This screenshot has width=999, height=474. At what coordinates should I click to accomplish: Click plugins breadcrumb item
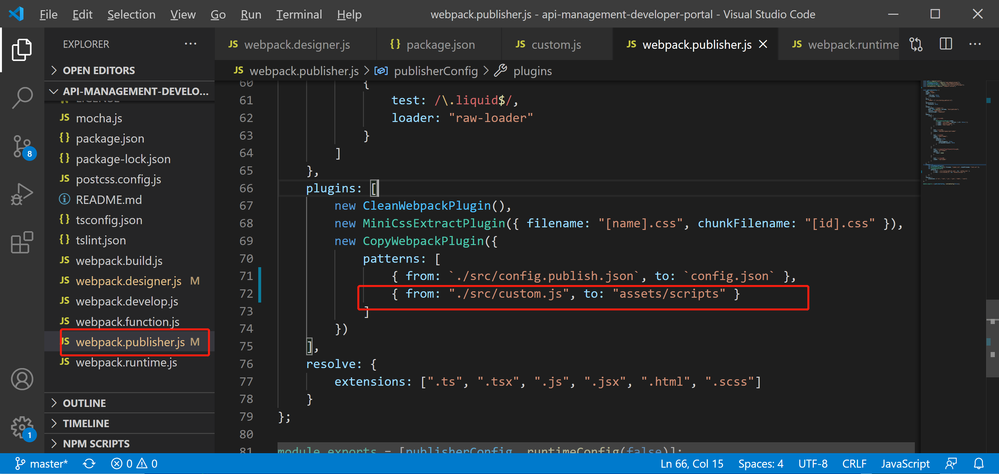[524, 71]
